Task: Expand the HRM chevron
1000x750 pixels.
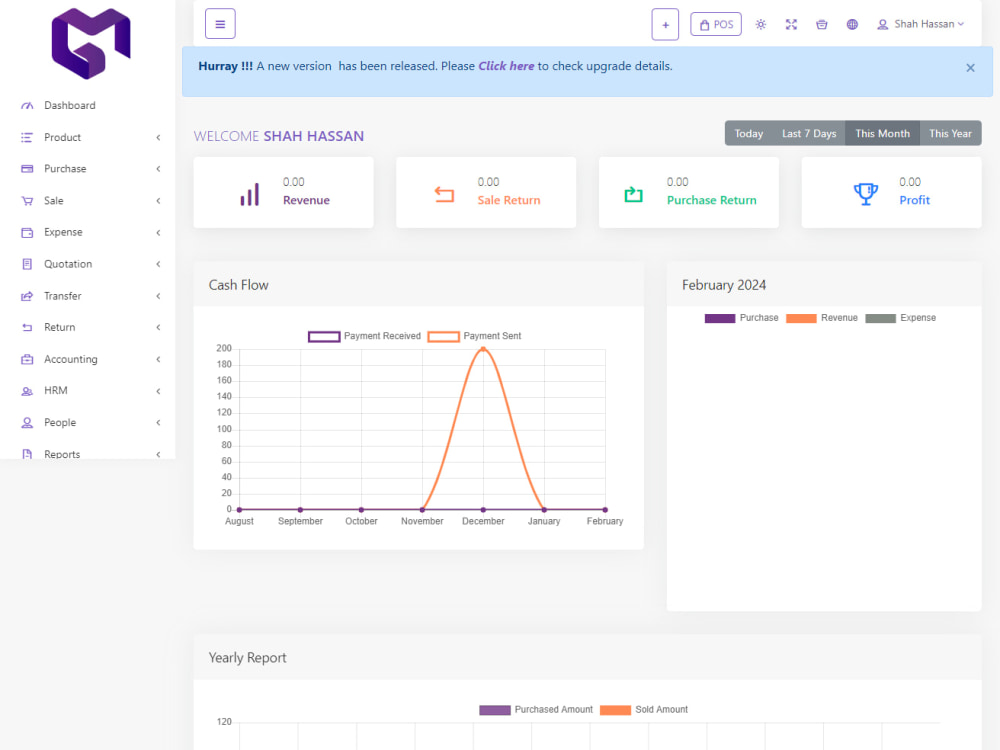Action: coord(158,391)
